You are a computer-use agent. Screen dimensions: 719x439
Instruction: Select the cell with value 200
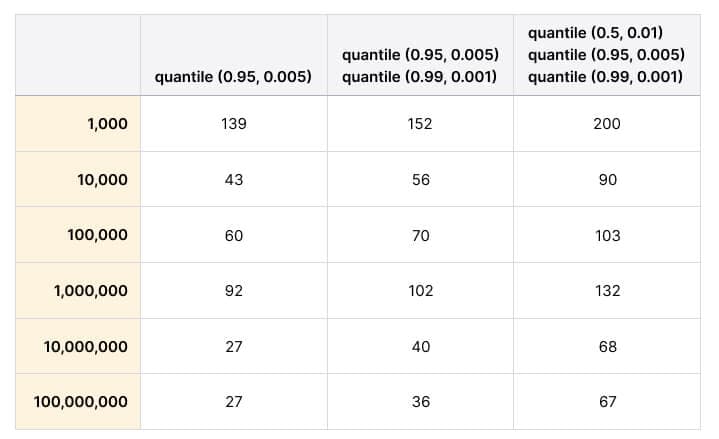point(606,124)
